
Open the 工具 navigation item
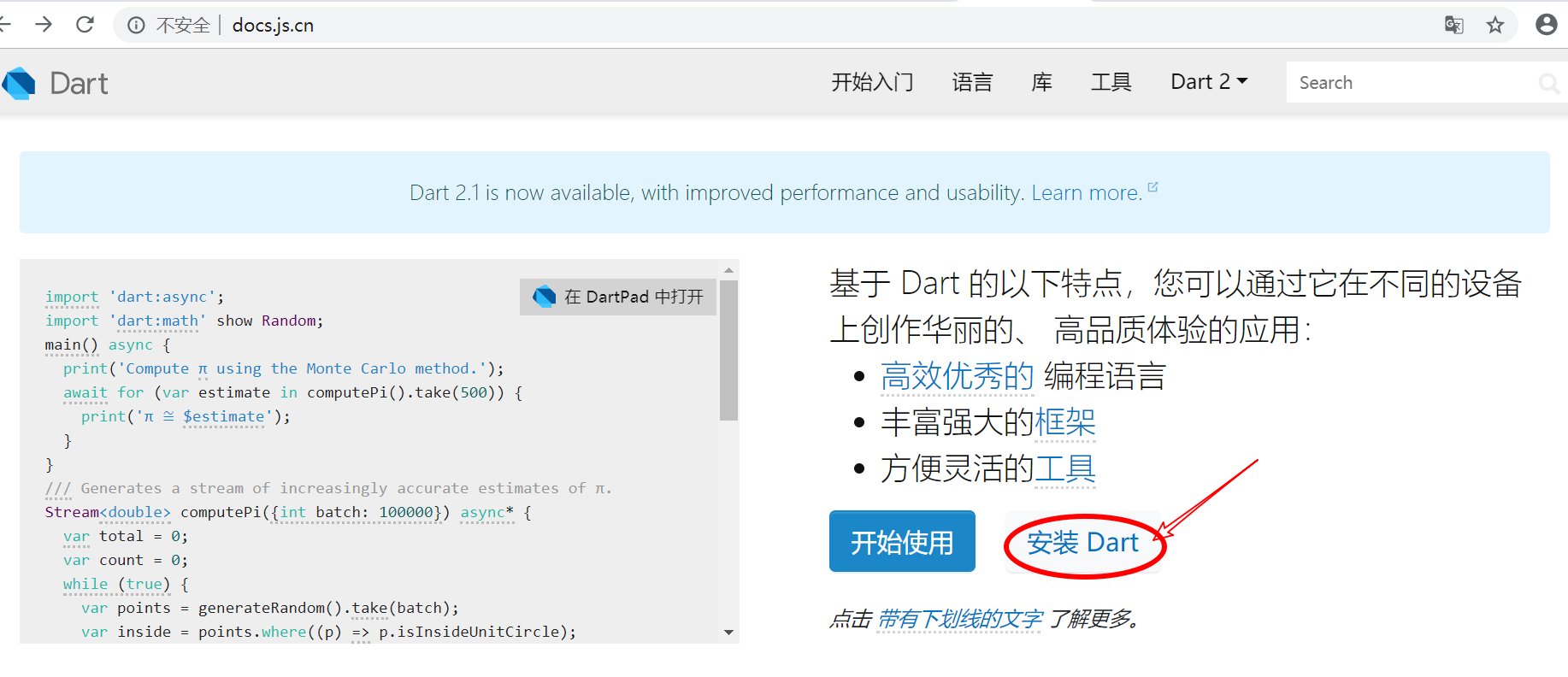(1111, 82)
